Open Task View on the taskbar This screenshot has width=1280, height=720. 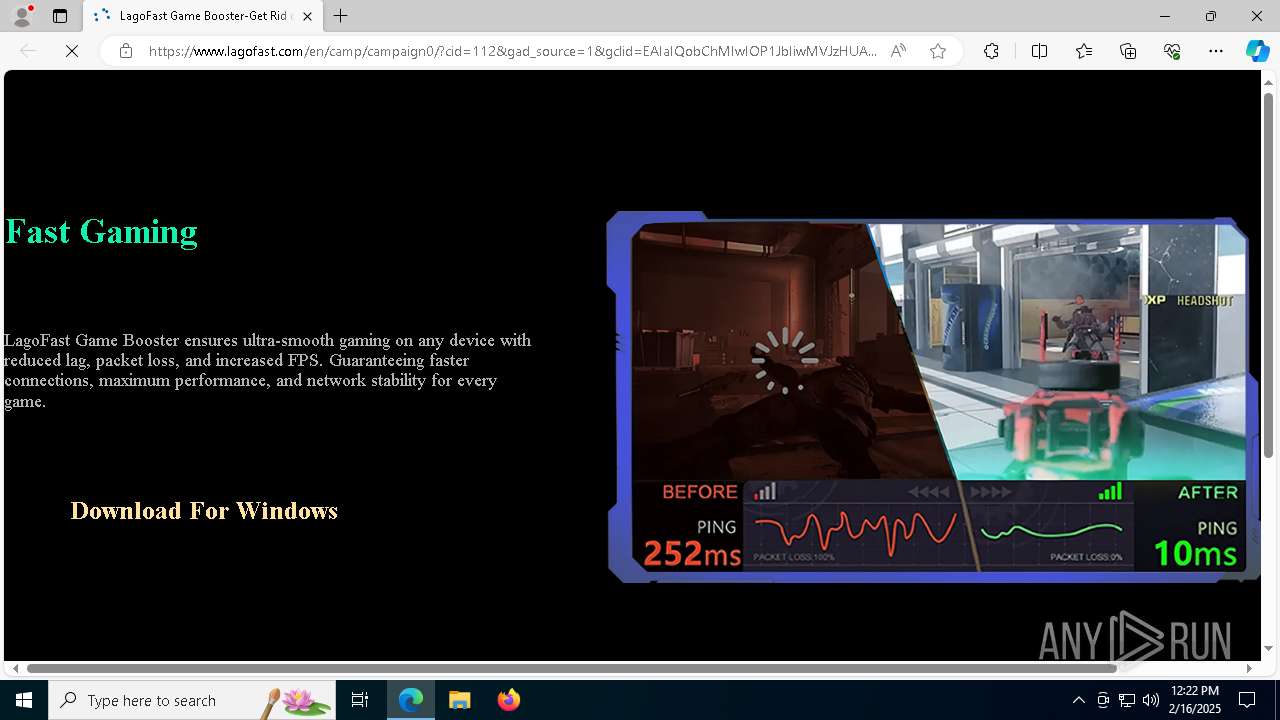(360, 700)
